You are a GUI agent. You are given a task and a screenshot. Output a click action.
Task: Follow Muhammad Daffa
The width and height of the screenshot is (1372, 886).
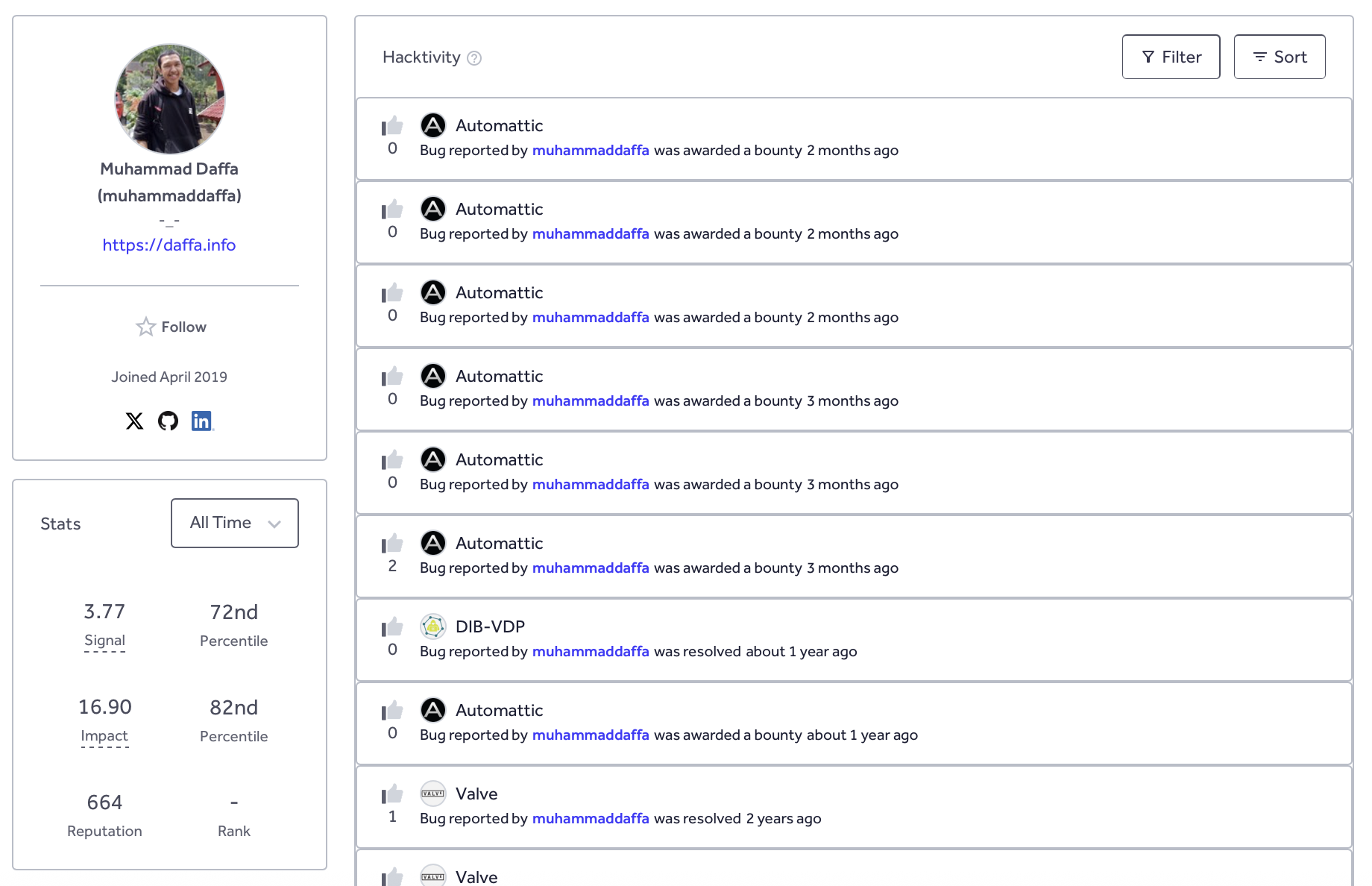click(171, 327)
